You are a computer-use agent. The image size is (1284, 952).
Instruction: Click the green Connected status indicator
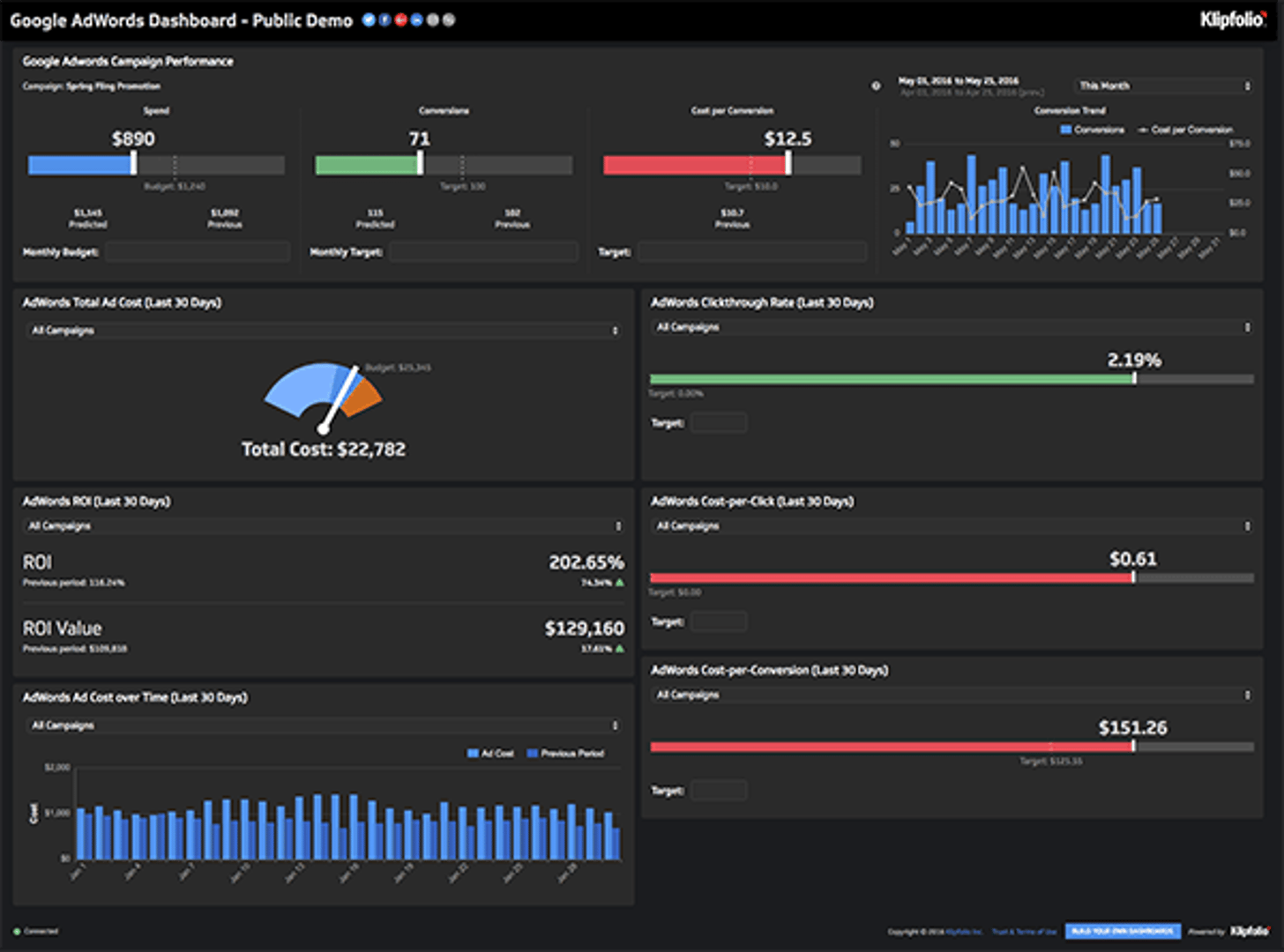pyautogui.click(x=17, y=931)
